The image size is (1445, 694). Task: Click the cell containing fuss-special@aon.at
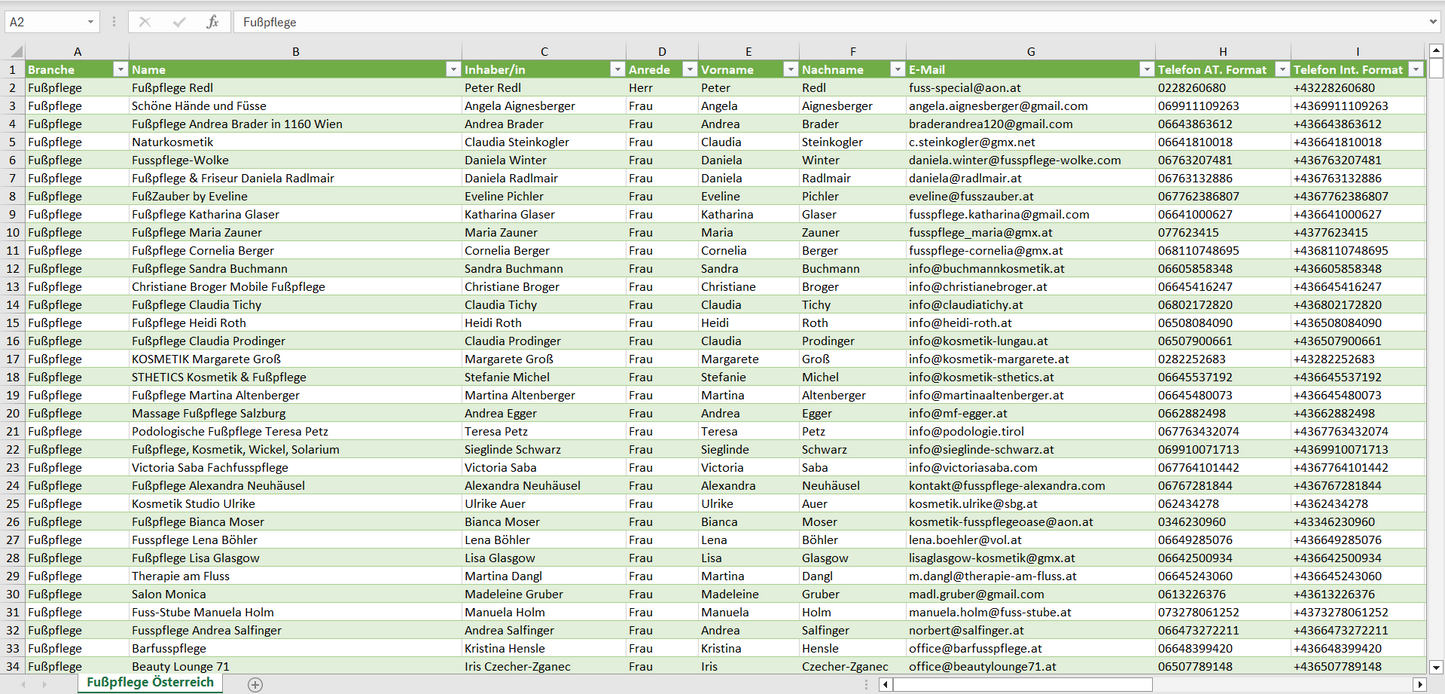(964, 88)
